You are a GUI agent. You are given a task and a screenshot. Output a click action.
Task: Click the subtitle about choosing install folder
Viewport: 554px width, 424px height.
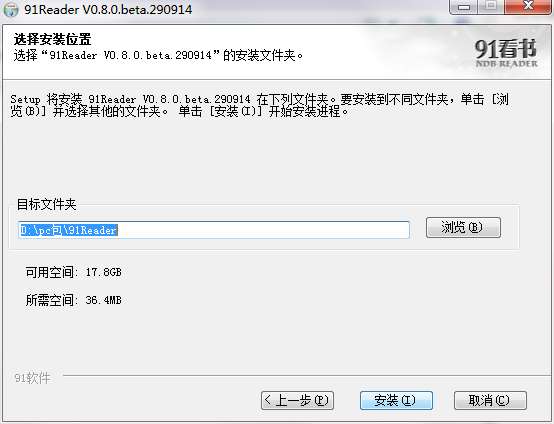click(158, 55)
